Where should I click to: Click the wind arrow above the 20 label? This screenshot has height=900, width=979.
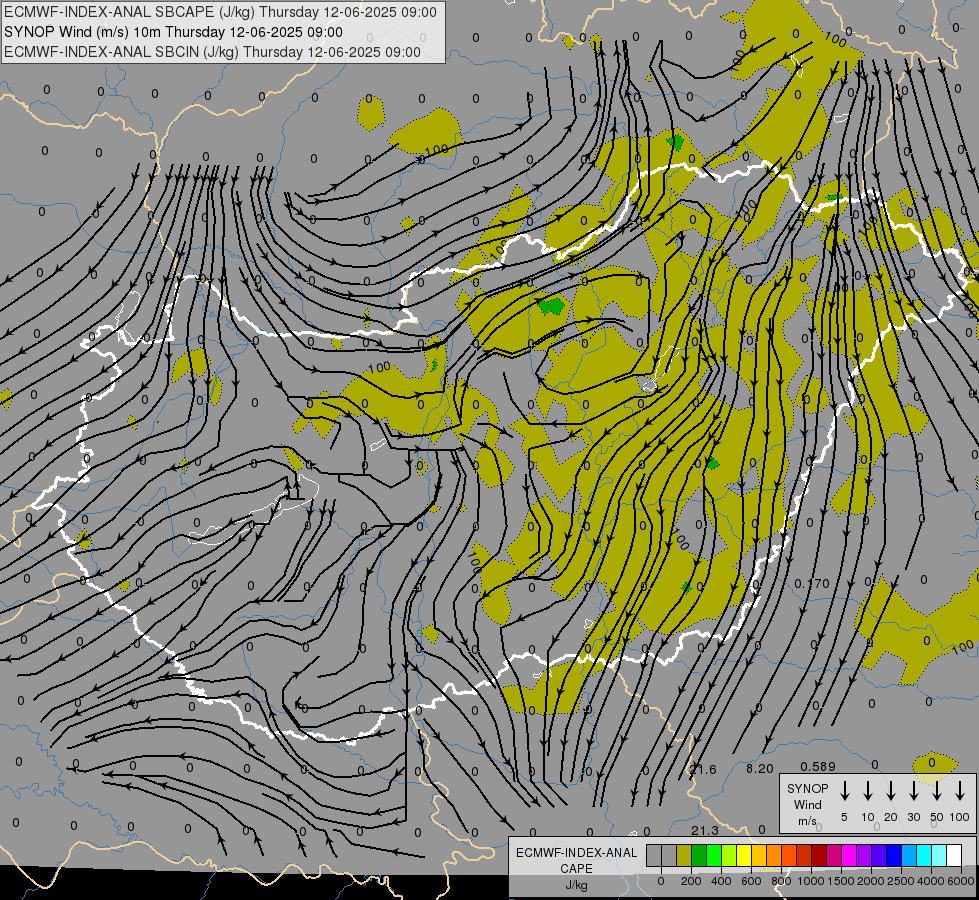coord(891,791)
